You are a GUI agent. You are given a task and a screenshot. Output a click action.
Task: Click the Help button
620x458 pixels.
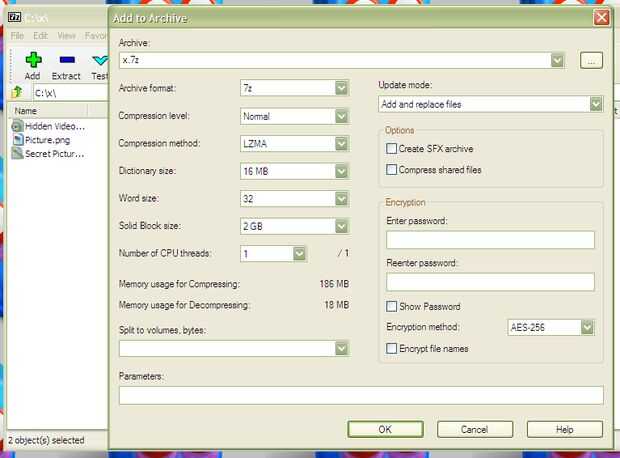[x=565, y=429]
